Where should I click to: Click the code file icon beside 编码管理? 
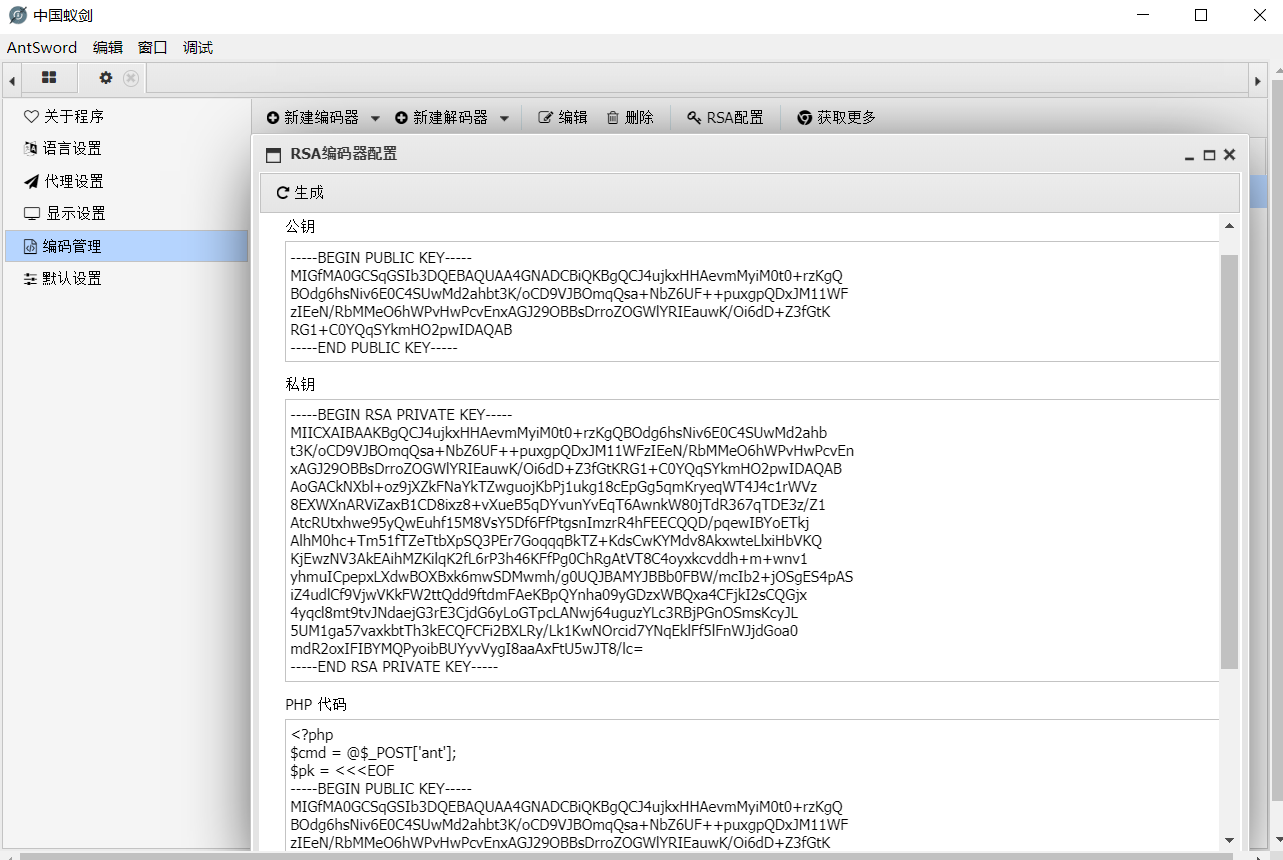31,247
